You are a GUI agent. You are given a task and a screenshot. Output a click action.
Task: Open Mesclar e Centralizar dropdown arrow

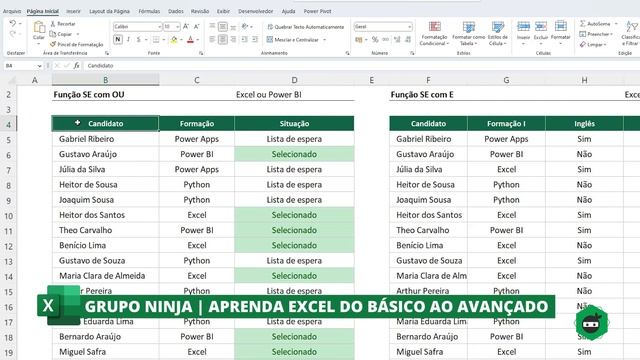325,40
